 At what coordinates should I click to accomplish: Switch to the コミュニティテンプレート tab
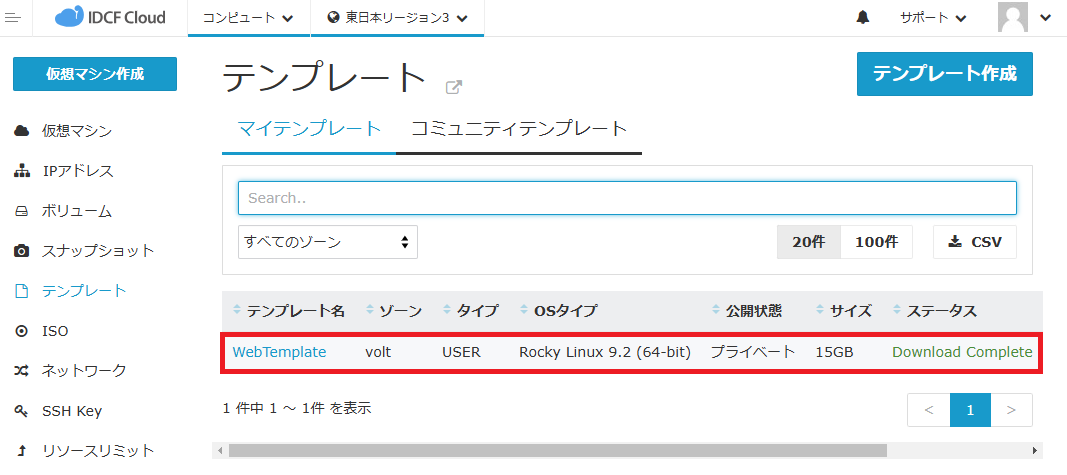click(x=518, y=128)
